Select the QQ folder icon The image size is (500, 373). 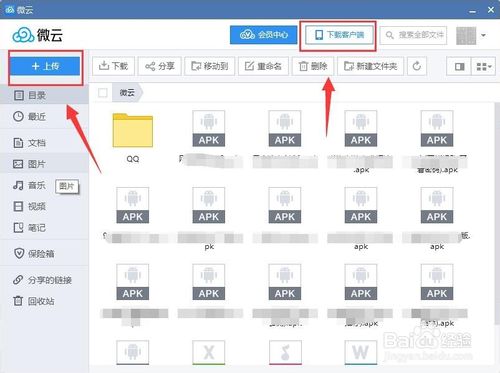pos(133,130)
